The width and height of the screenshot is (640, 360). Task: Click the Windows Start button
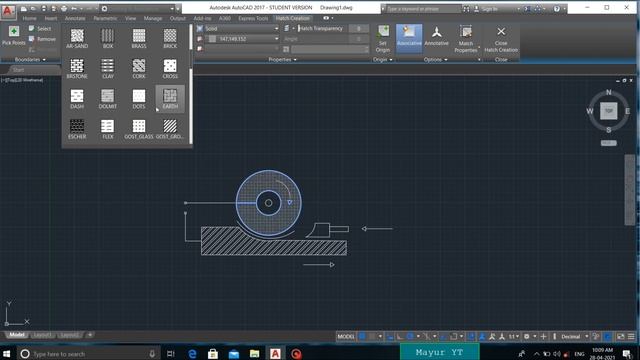(x=7, y=353)
